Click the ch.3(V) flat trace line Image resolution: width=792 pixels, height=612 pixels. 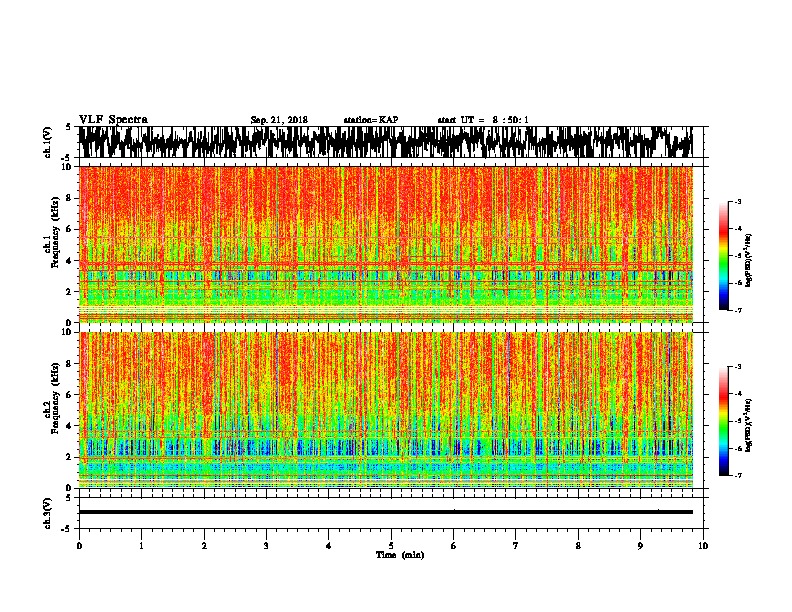point(386,512)
